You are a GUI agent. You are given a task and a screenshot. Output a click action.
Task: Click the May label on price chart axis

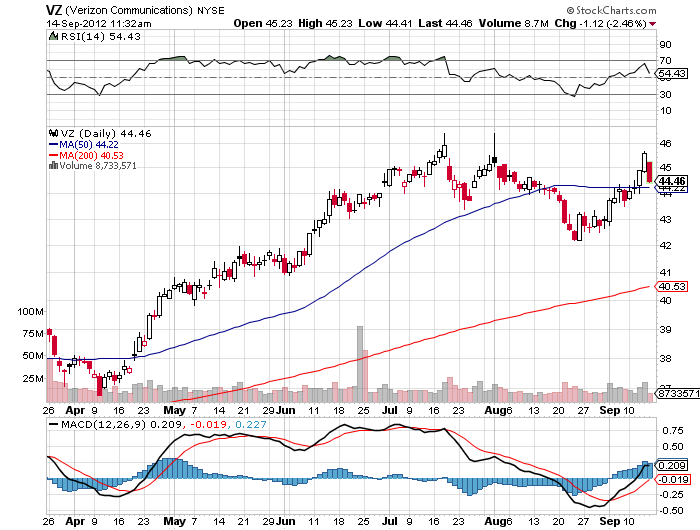point(174,410)
